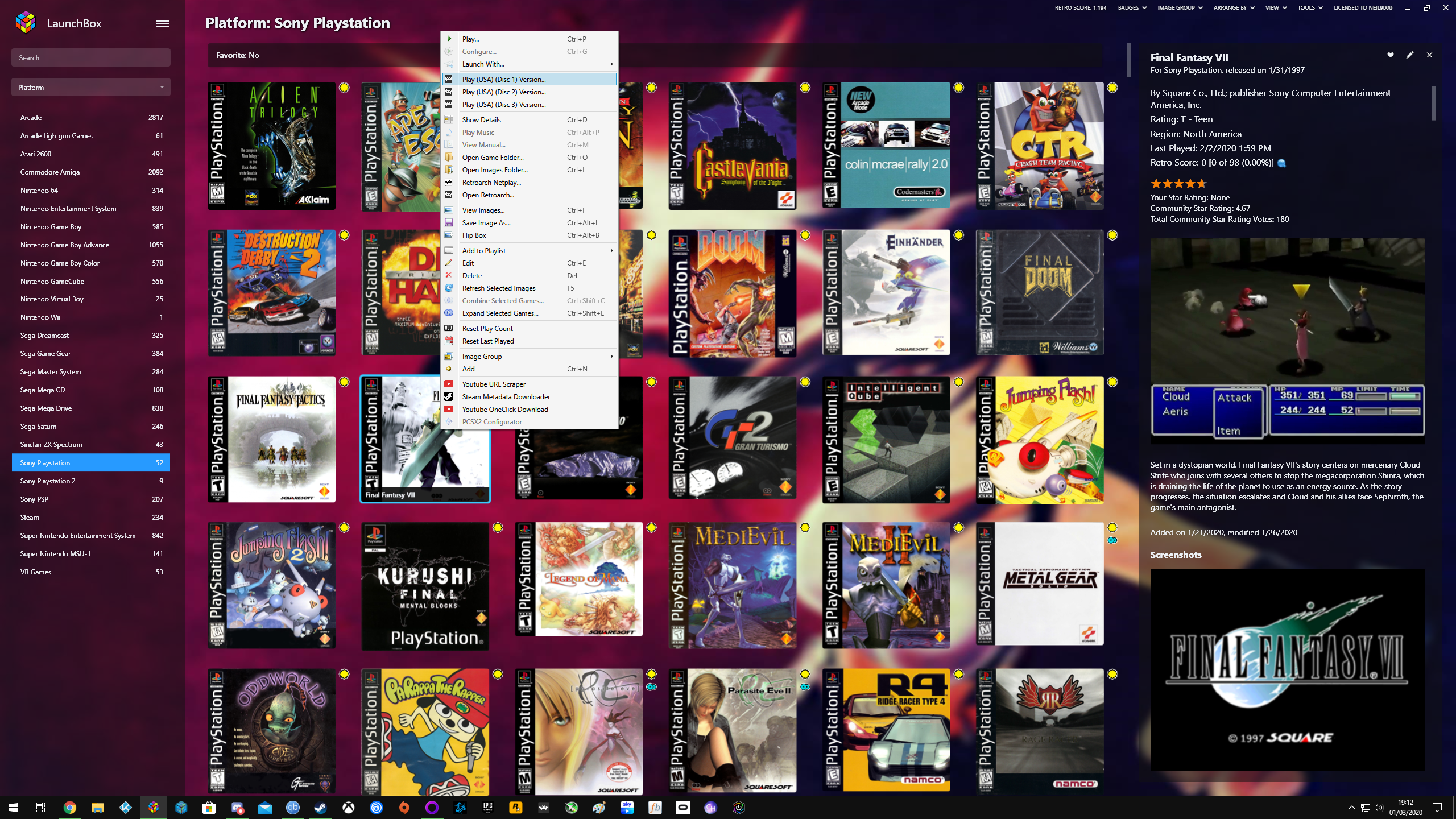
Task: Click the heart favorite icon in details panel
Action: click(x=1391, y=55)
